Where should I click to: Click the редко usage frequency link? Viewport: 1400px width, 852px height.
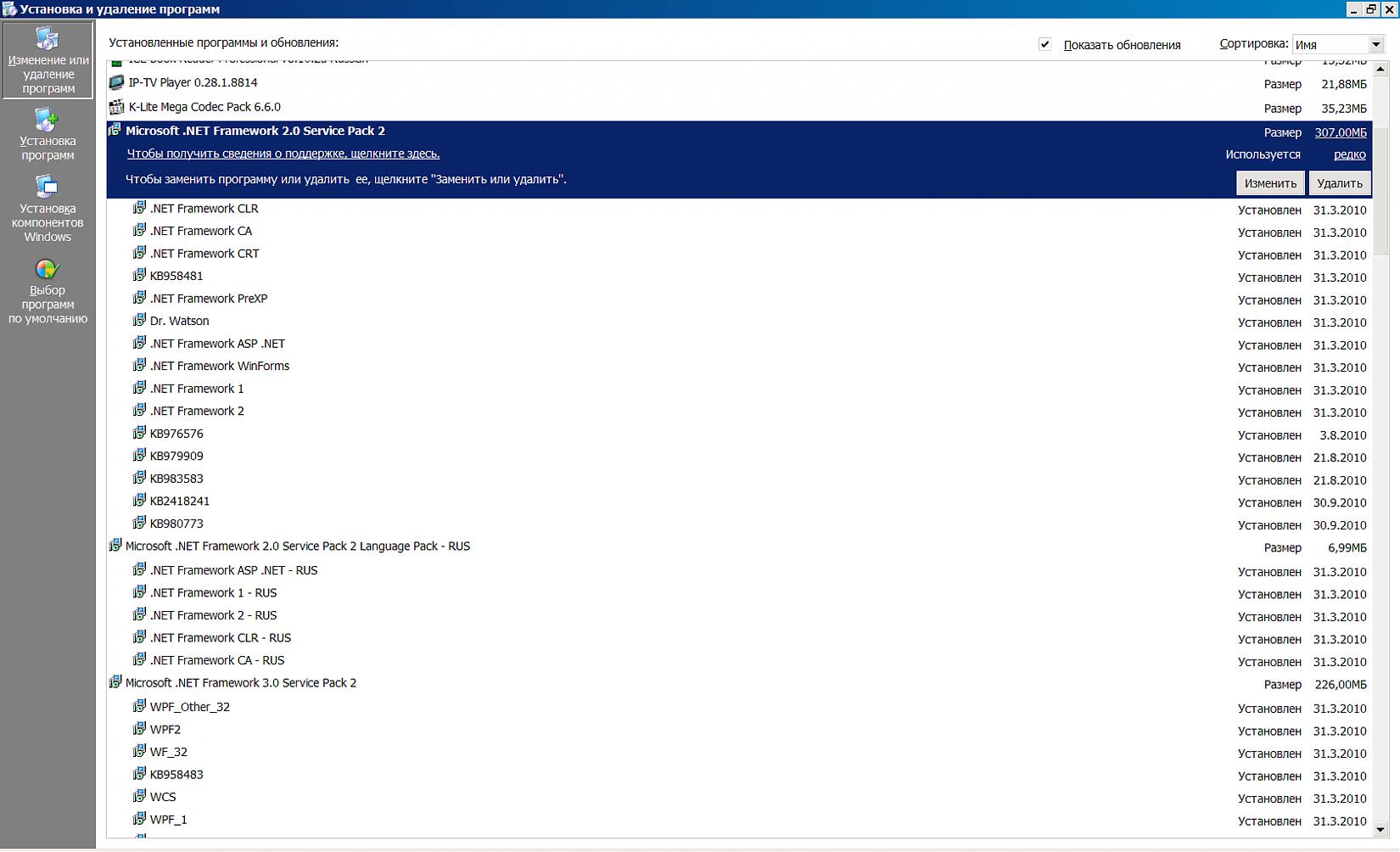point(1349,154)
